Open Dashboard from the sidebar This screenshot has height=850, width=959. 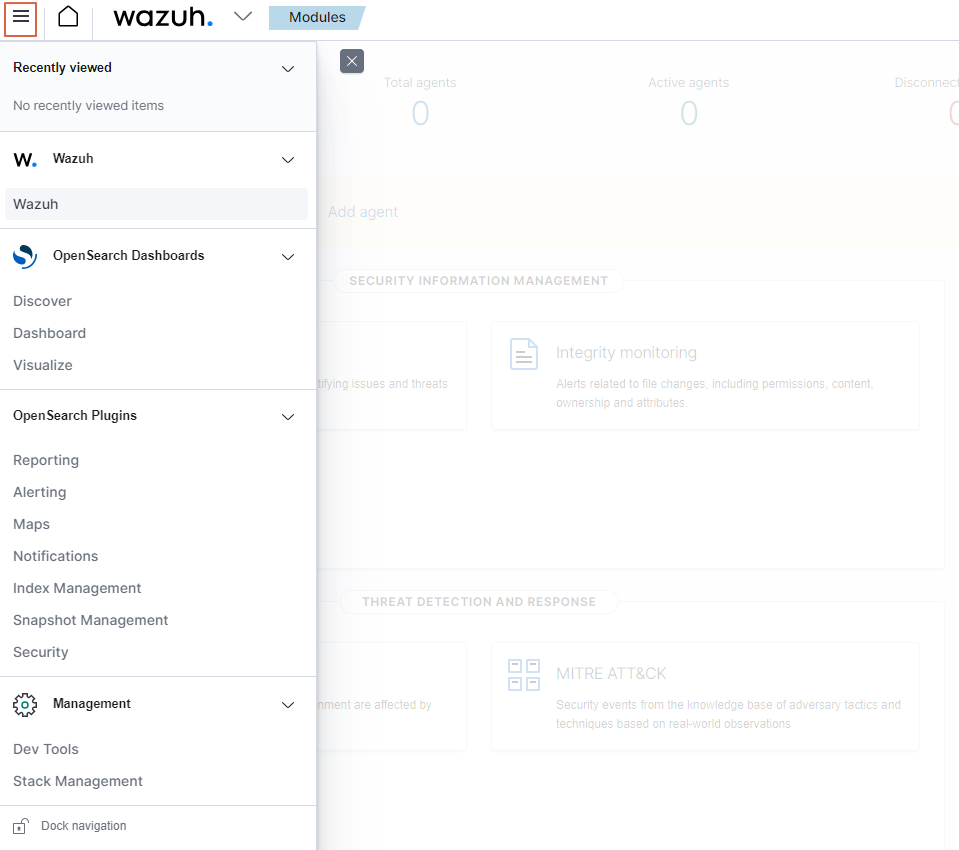click(50, 333)
